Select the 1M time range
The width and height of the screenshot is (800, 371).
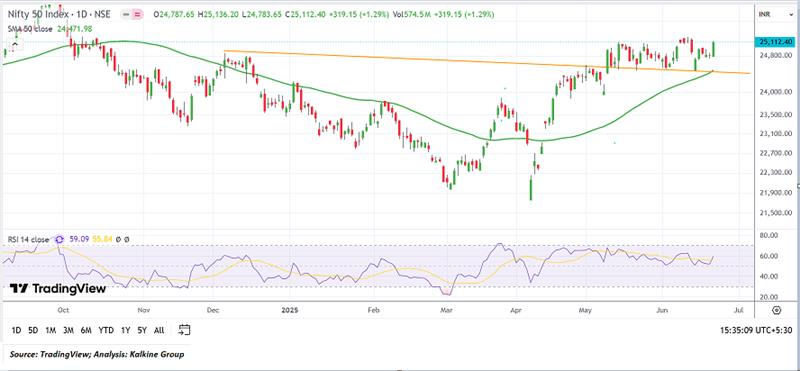[51, 330]
